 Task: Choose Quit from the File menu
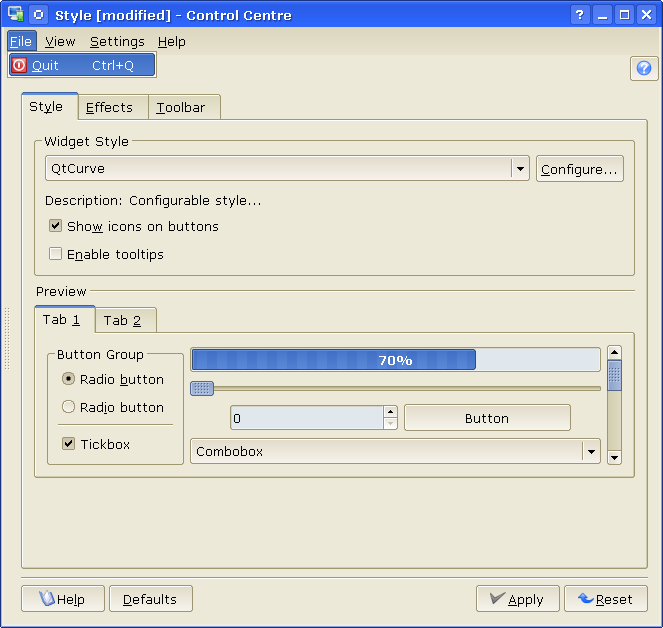click(82, 65)
